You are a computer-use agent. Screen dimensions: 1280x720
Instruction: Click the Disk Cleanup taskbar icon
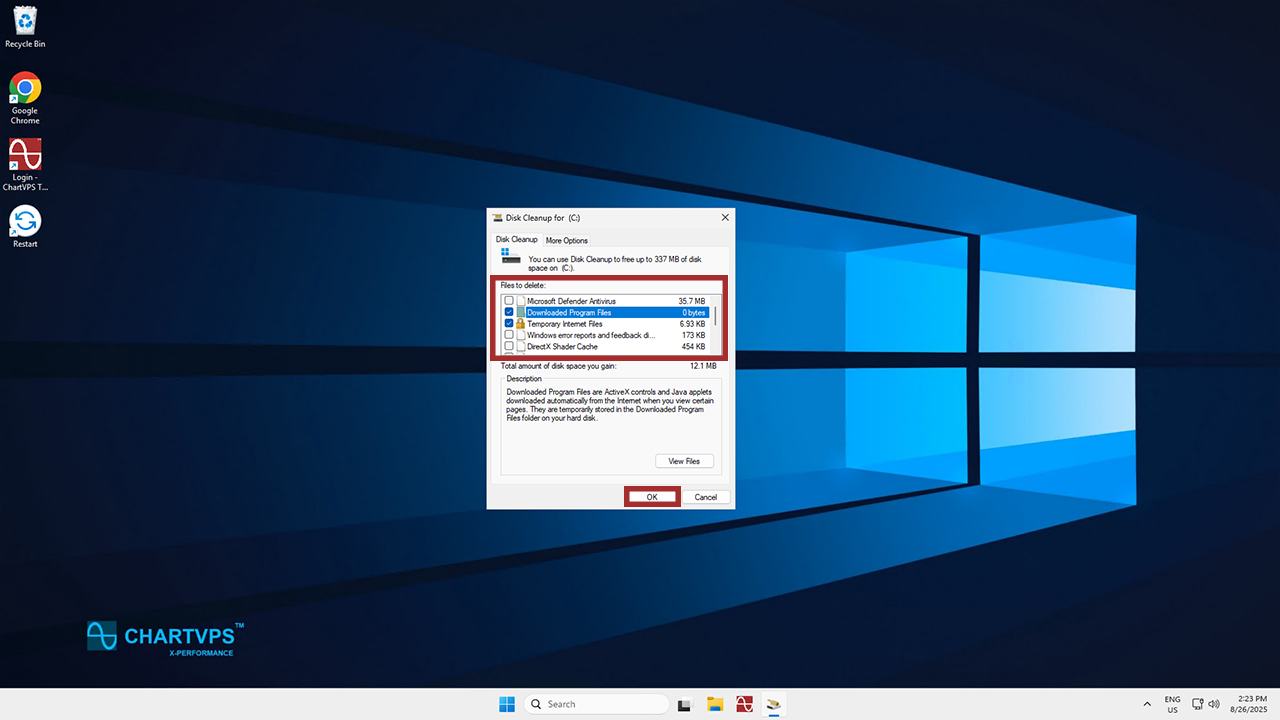pos(773,704)
